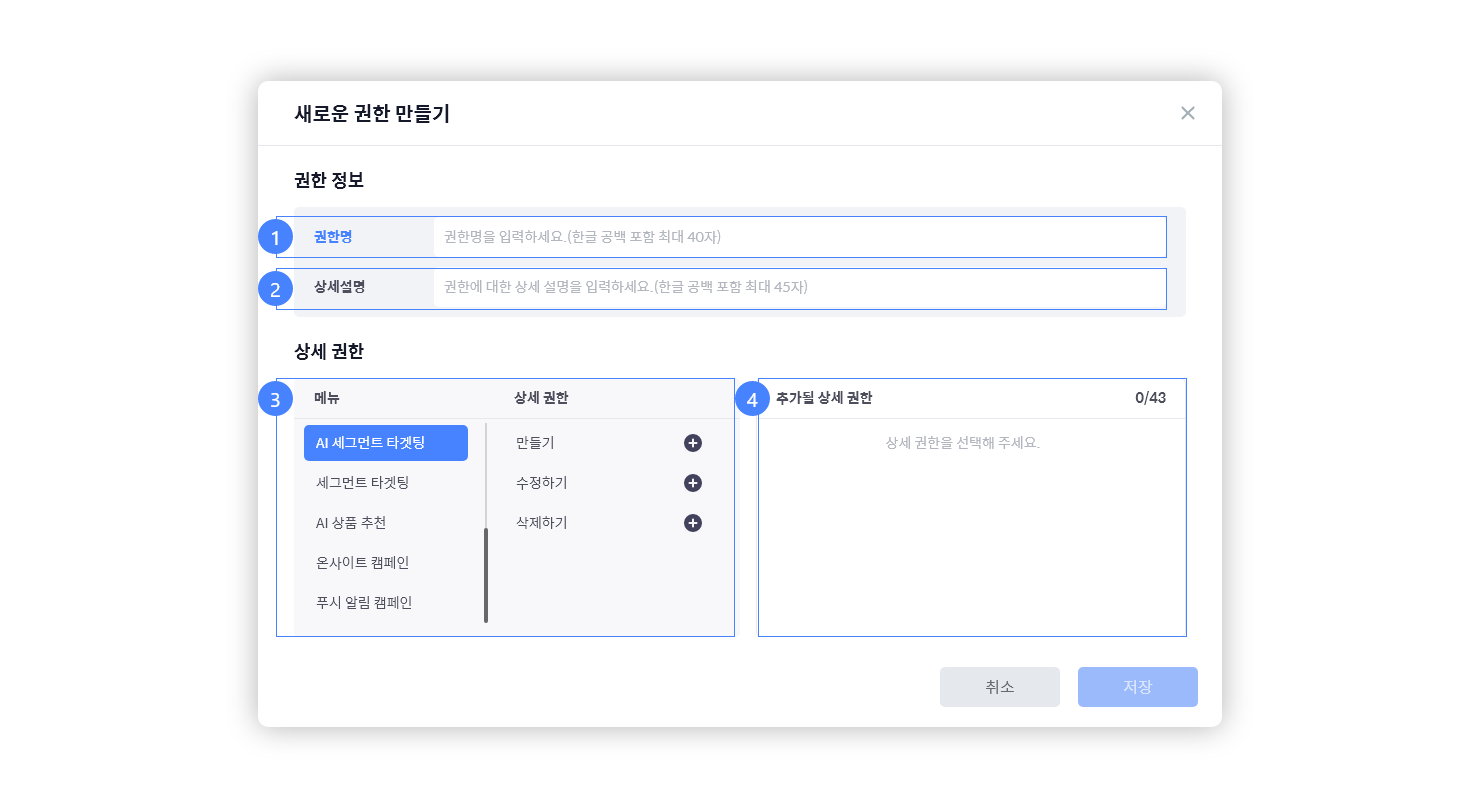Close the 새로운 권한 만들기 dialog

click(1187, 113)
